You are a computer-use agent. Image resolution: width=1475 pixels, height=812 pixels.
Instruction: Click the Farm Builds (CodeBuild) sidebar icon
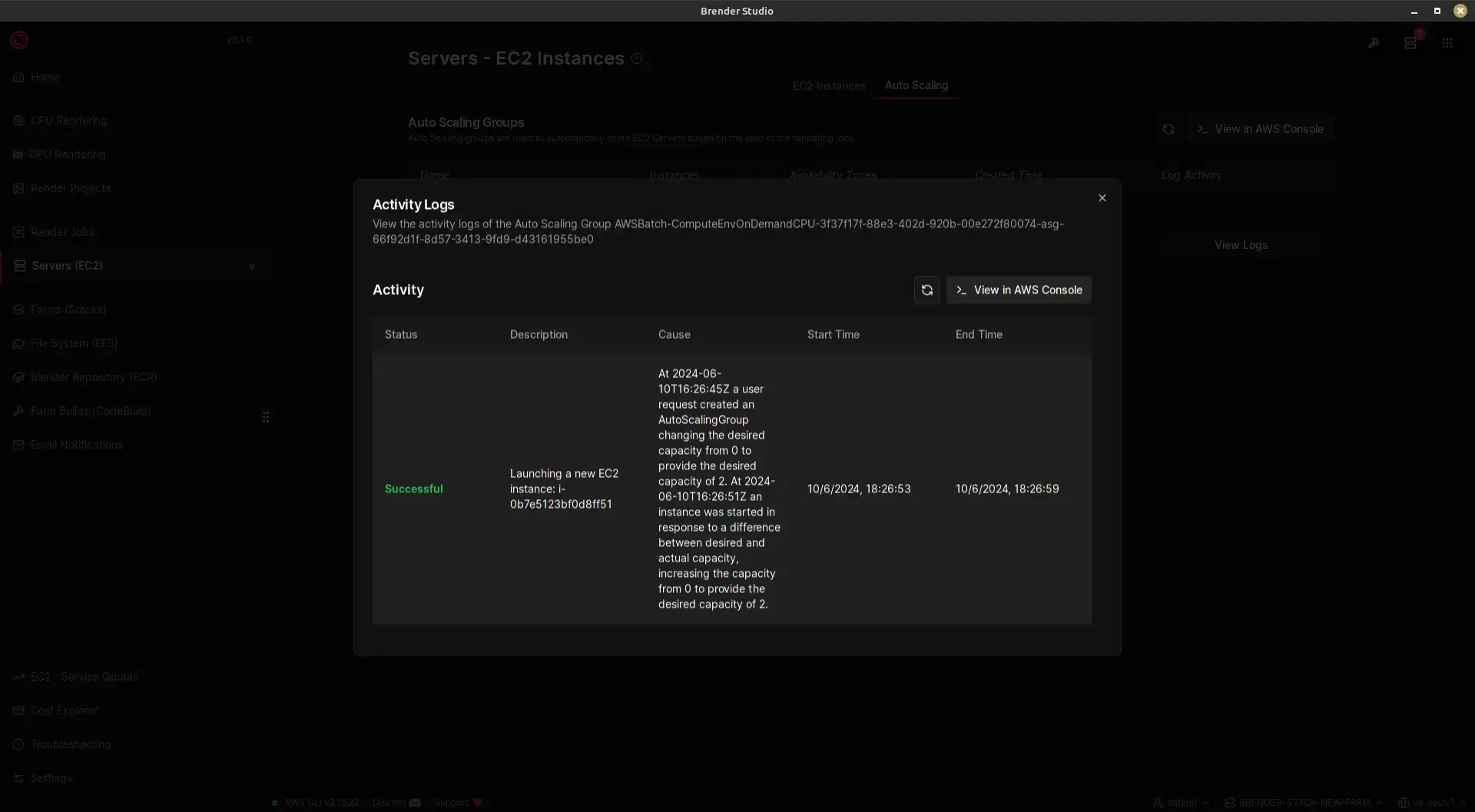pyautogui.click(x=18, y=411)
